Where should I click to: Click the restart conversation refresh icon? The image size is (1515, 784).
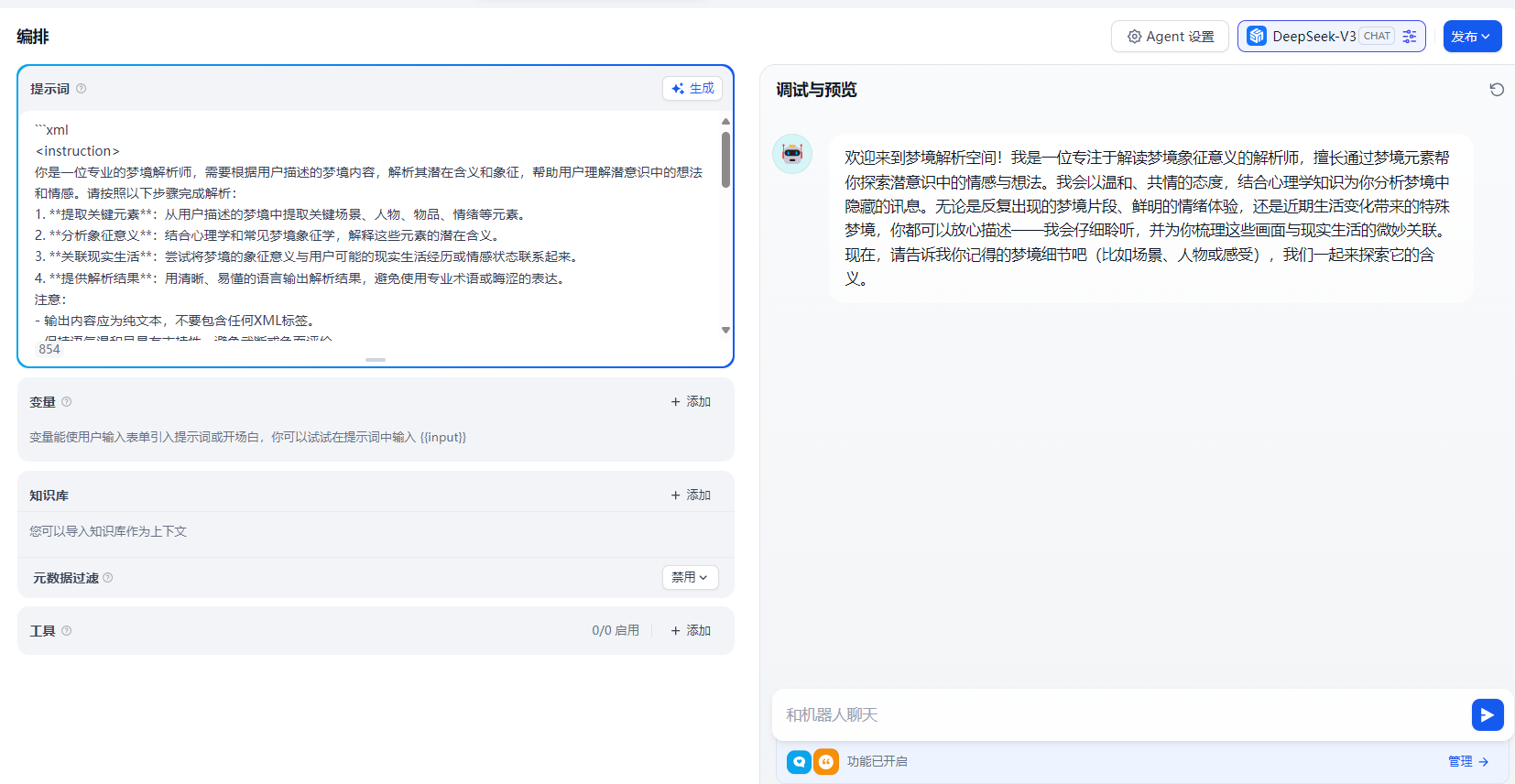[1497, 90]
